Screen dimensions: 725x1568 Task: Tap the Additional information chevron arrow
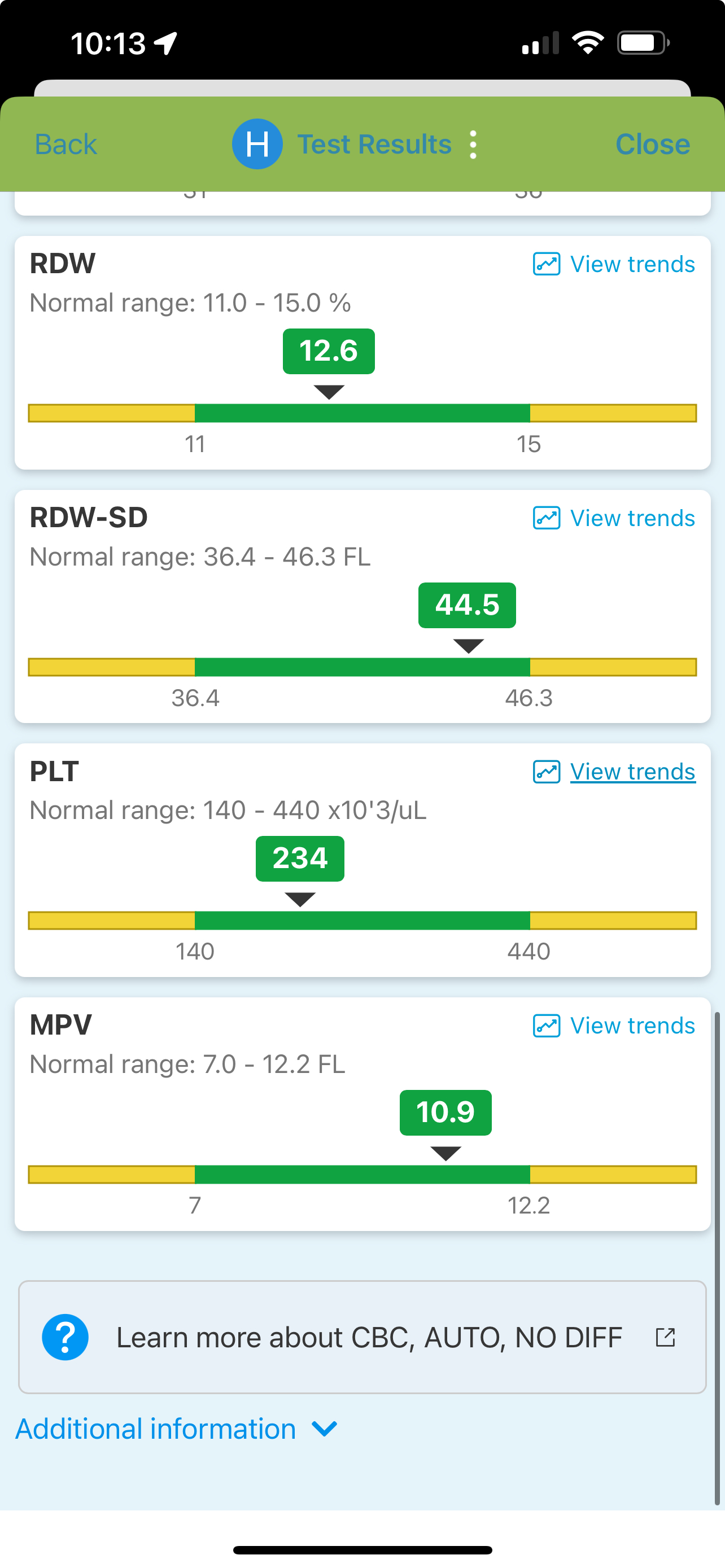[x=325, y=1429]
